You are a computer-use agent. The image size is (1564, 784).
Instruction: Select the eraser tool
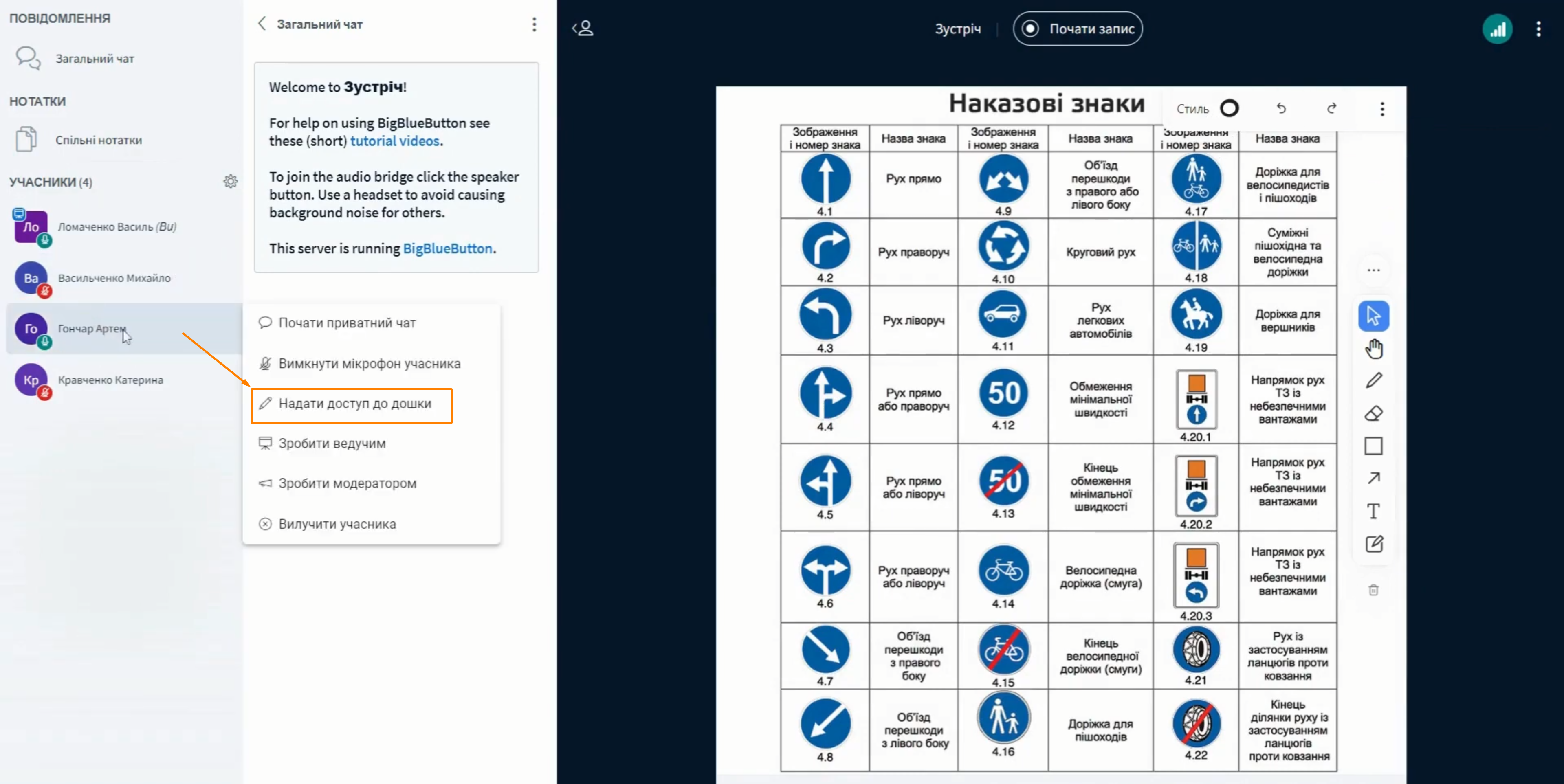1373,413
